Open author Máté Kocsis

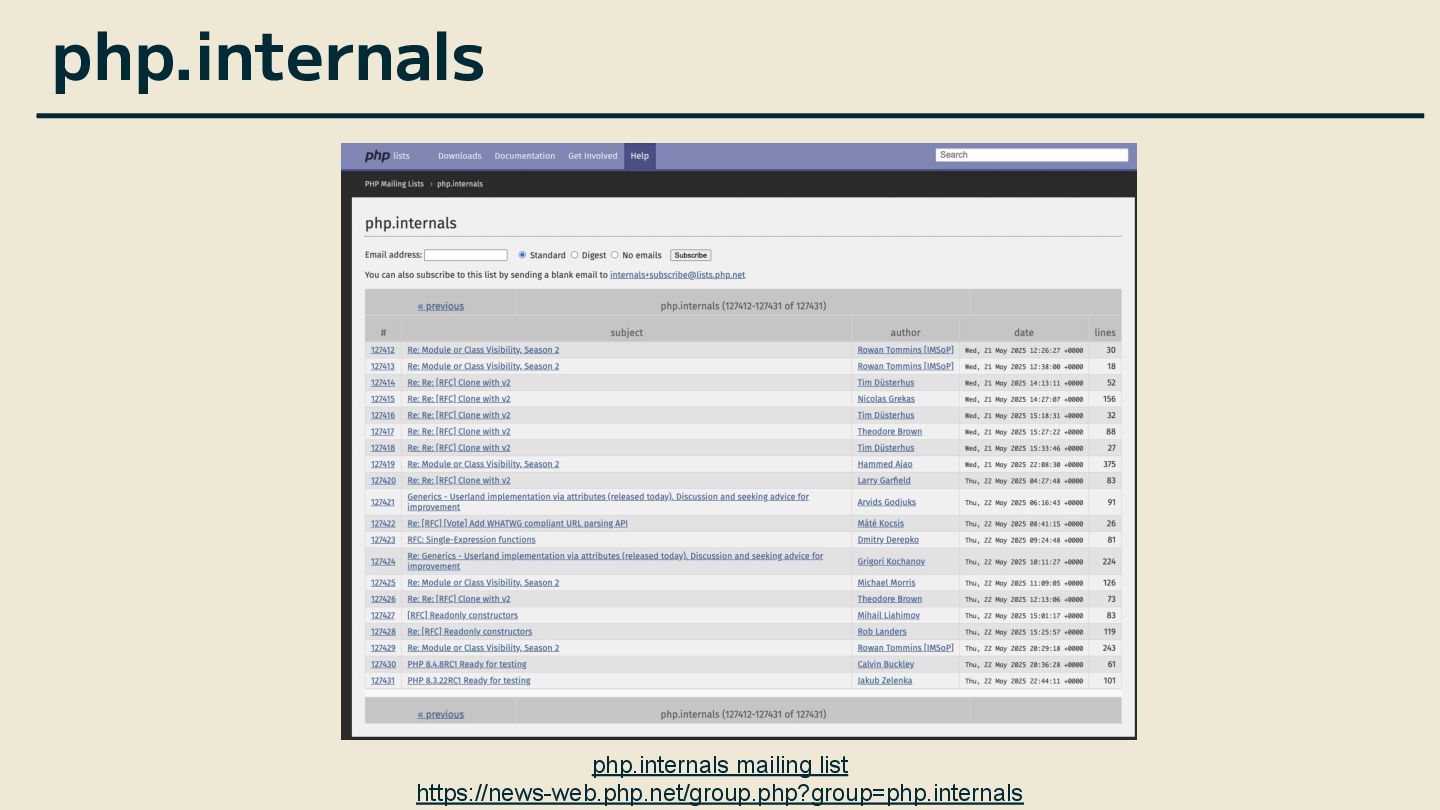coord(880,523)
